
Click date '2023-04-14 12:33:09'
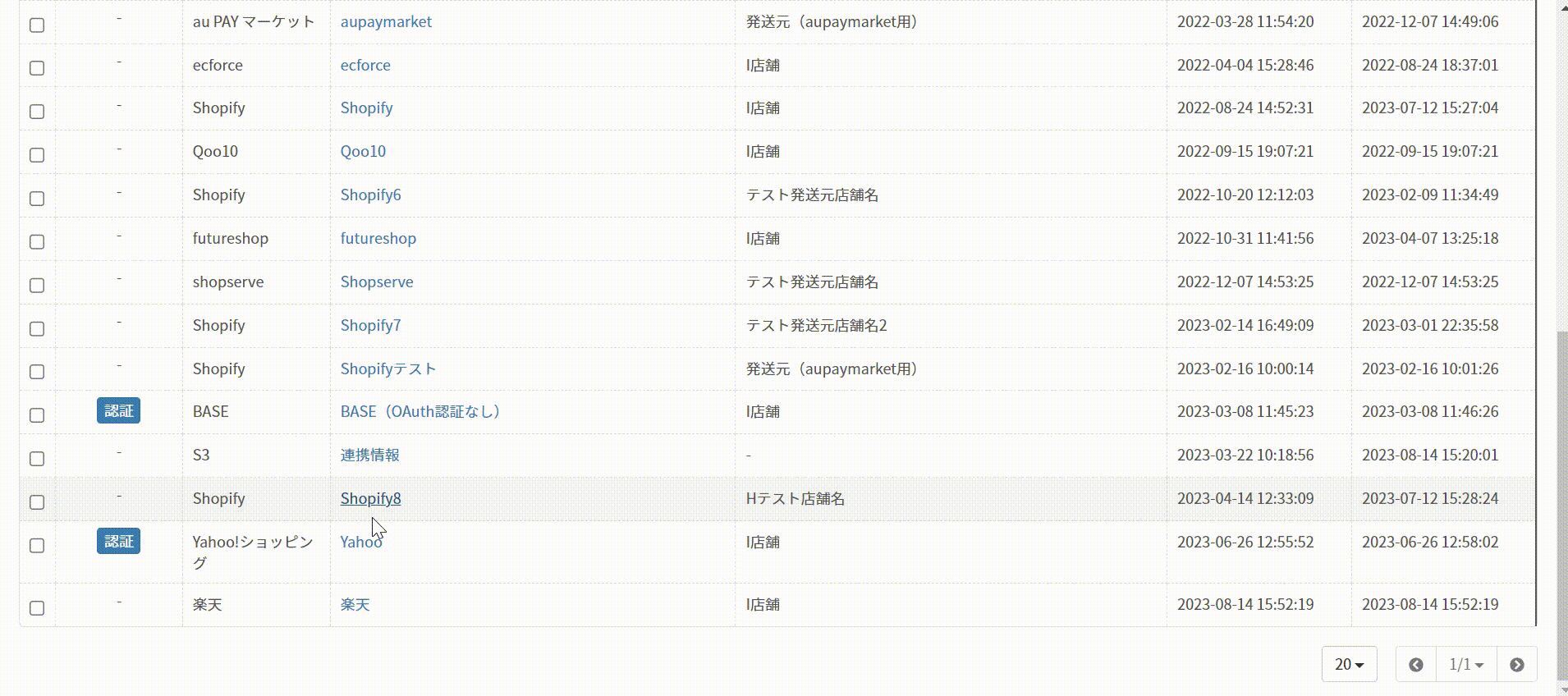pyautogui.click(x=1245, y=499)
